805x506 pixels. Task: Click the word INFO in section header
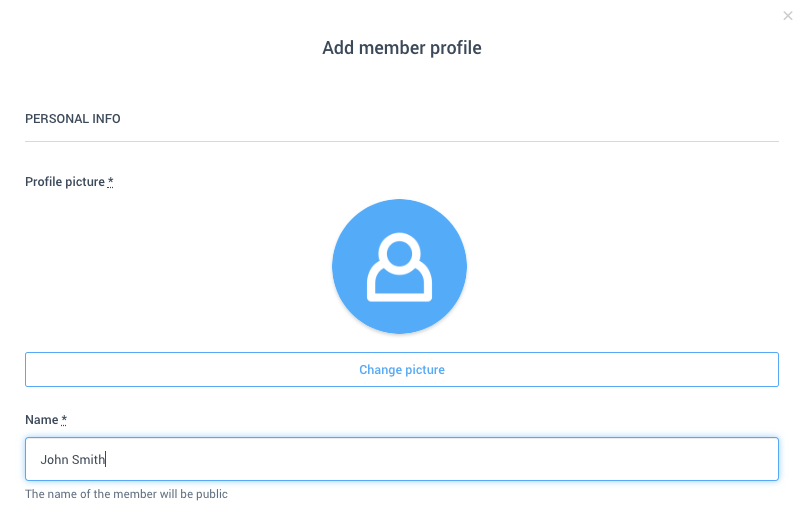[x=106, y=119]
